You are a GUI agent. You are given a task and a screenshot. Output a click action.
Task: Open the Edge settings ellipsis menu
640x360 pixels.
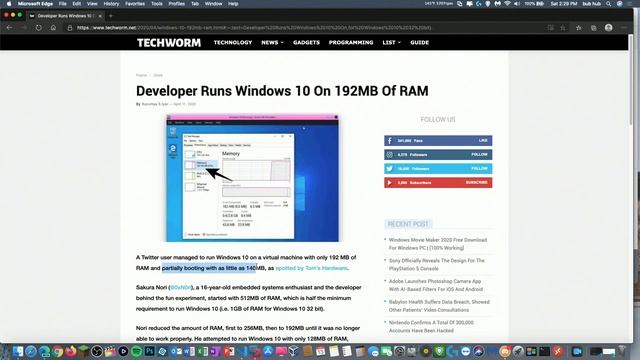(x=623, y=28)
